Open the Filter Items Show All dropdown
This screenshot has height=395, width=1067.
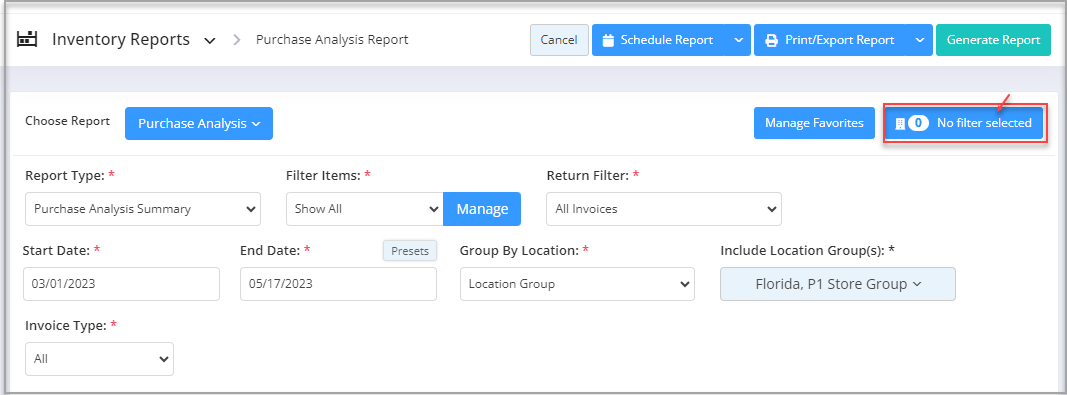pos(365,209)
